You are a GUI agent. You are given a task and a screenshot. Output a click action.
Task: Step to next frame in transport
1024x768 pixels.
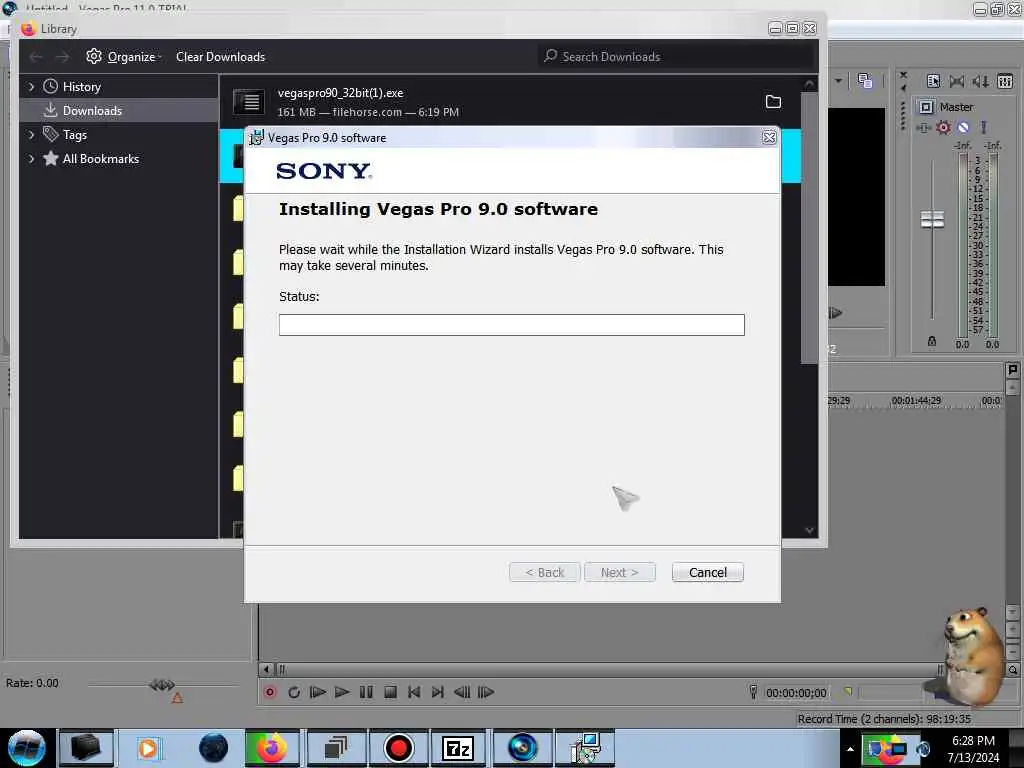pos(486,692)
